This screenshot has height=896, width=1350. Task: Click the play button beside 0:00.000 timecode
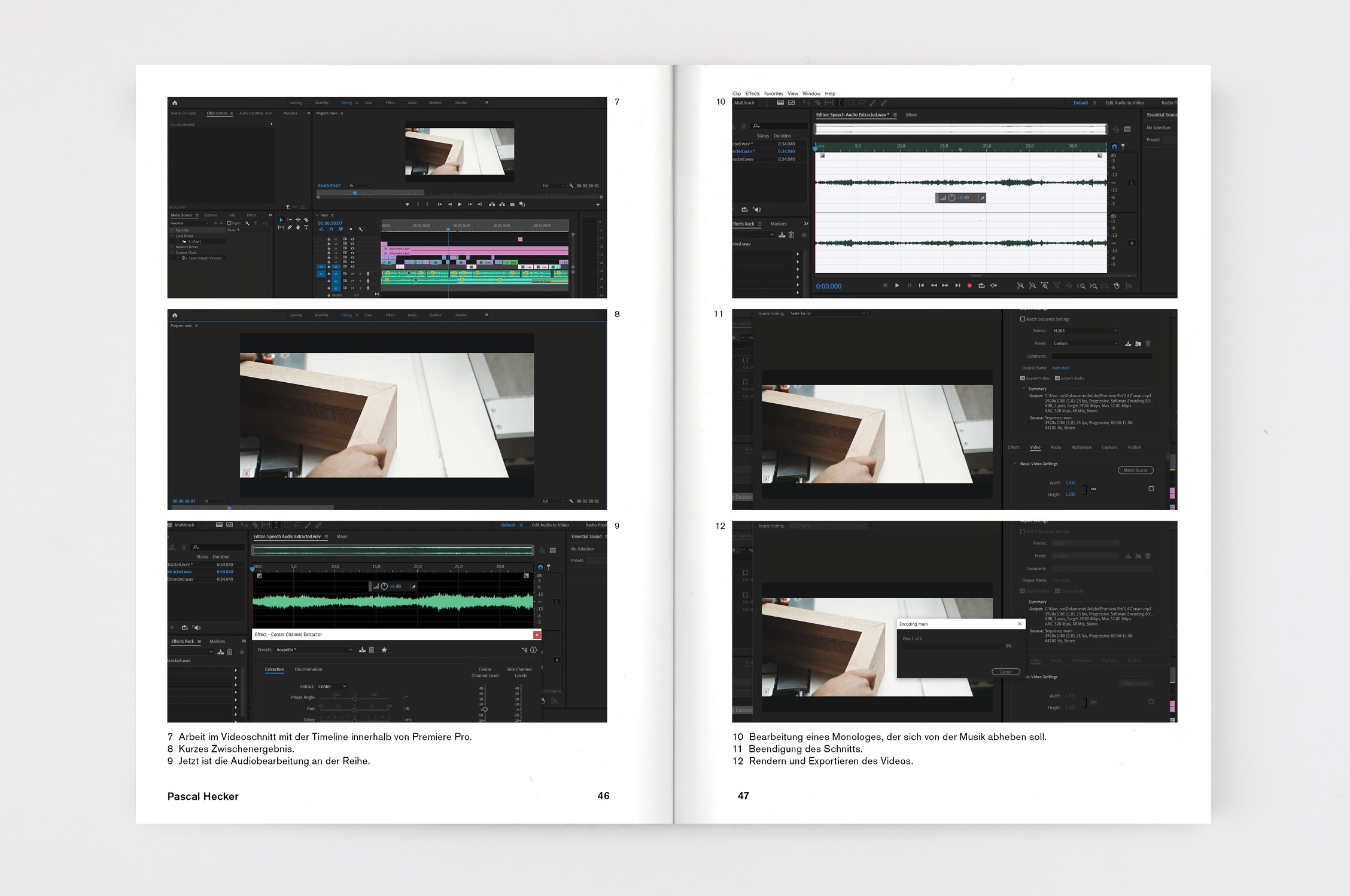(x=897, y=286)
